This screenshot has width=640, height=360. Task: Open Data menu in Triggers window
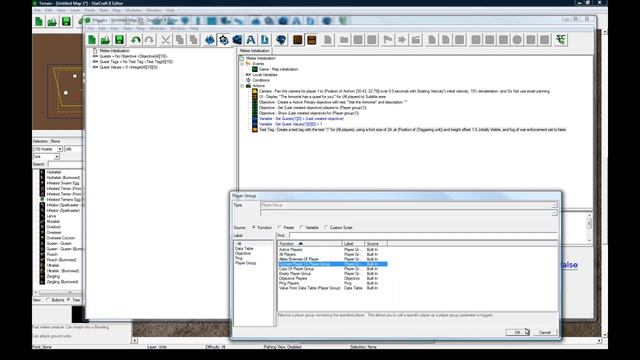click(x=128, y=28)
